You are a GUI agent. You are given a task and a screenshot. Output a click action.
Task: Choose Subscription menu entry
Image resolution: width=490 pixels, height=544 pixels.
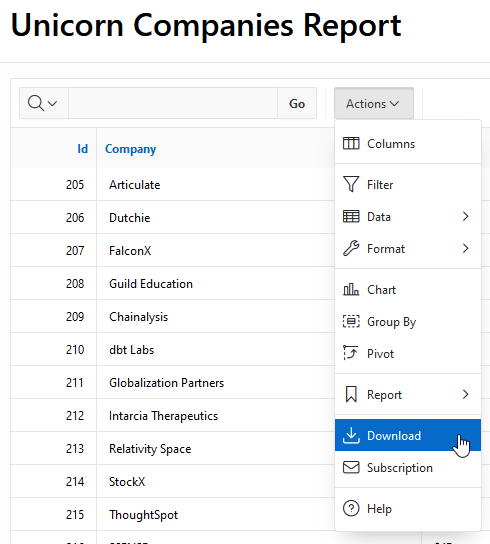coord(408,467)
